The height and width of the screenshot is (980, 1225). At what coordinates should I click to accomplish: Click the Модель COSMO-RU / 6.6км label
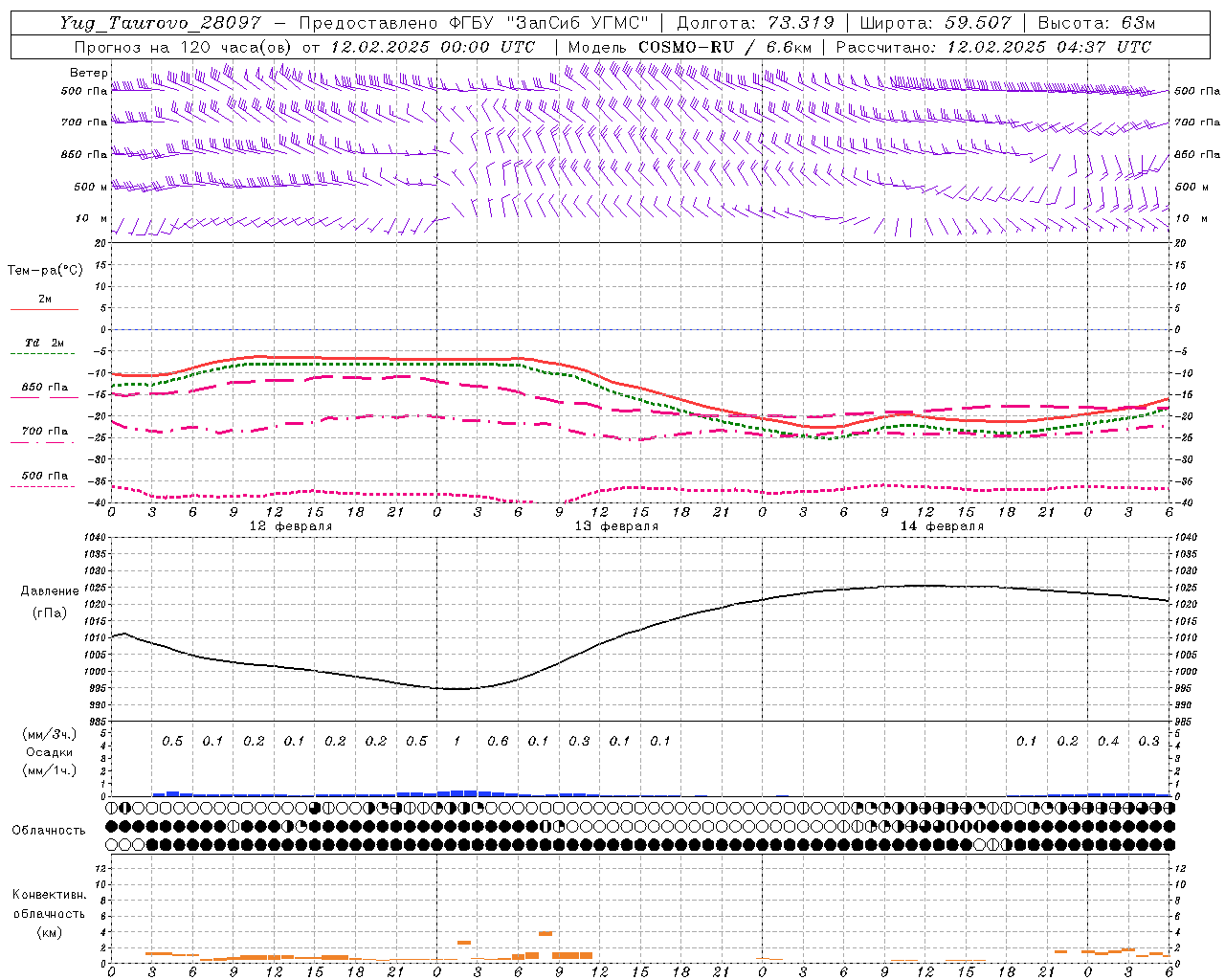(x=690, y=47)
